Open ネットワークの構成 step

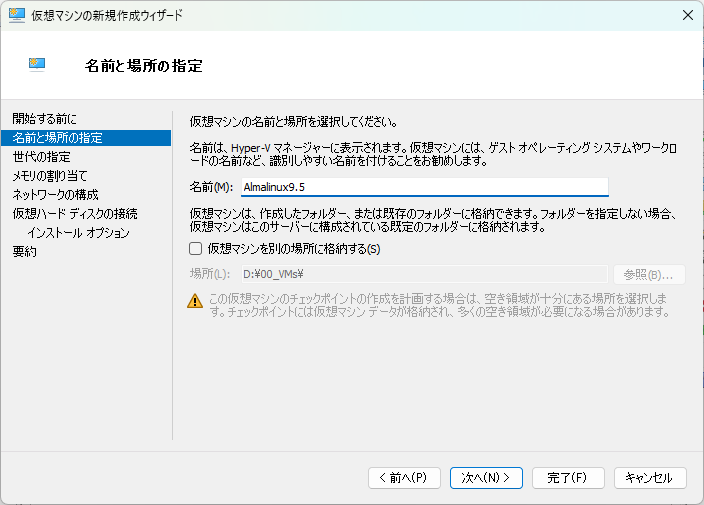55,195
